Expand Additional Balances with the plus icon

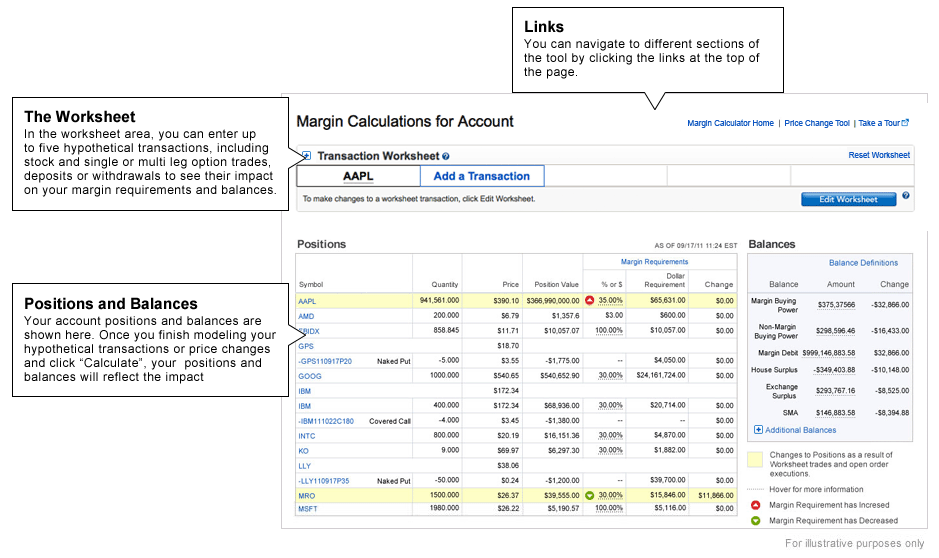[x=759, y=430]
